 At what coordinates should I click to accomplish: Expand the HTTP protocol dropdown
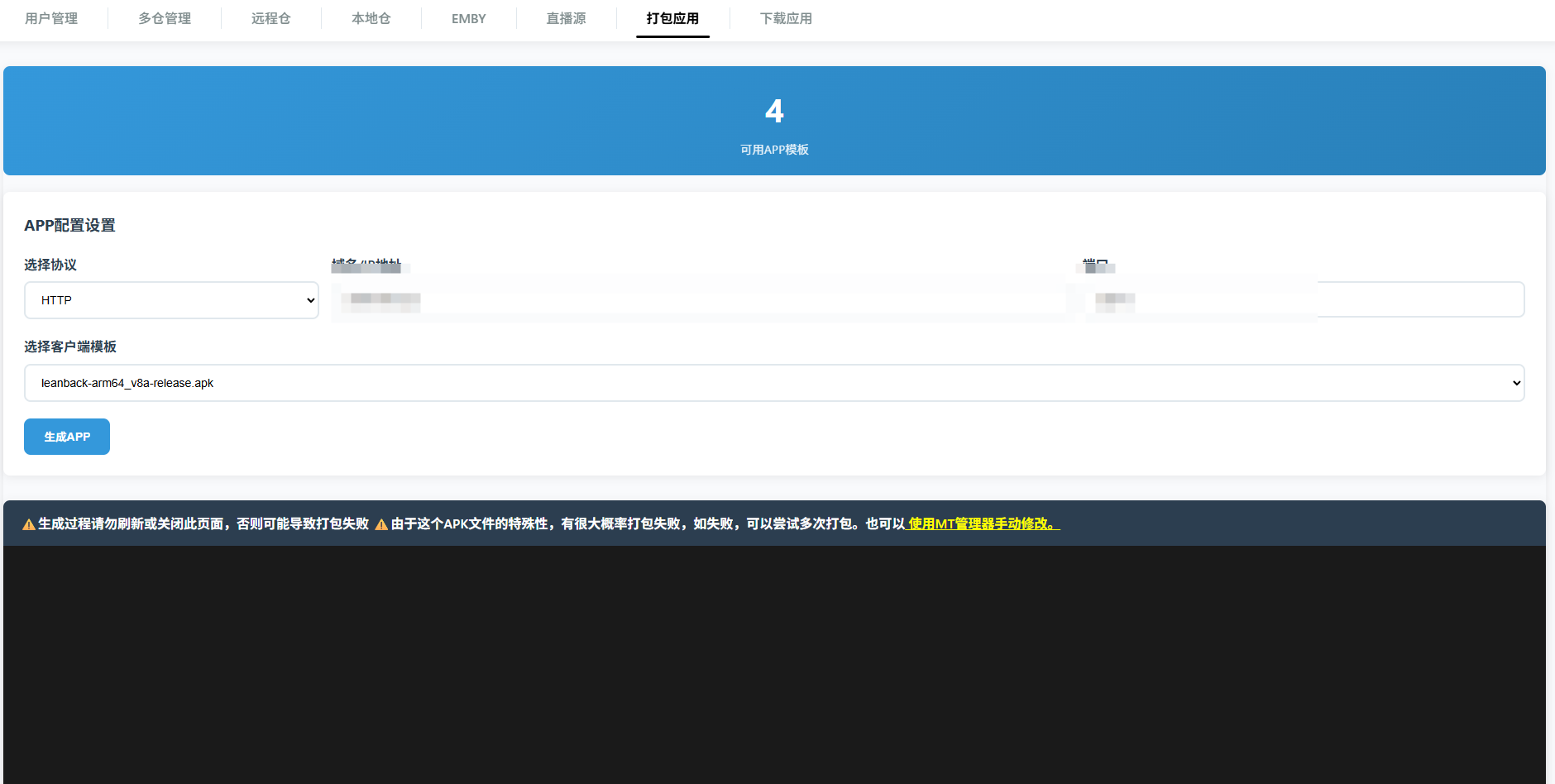pyautogui.click(x=171, y=300)
